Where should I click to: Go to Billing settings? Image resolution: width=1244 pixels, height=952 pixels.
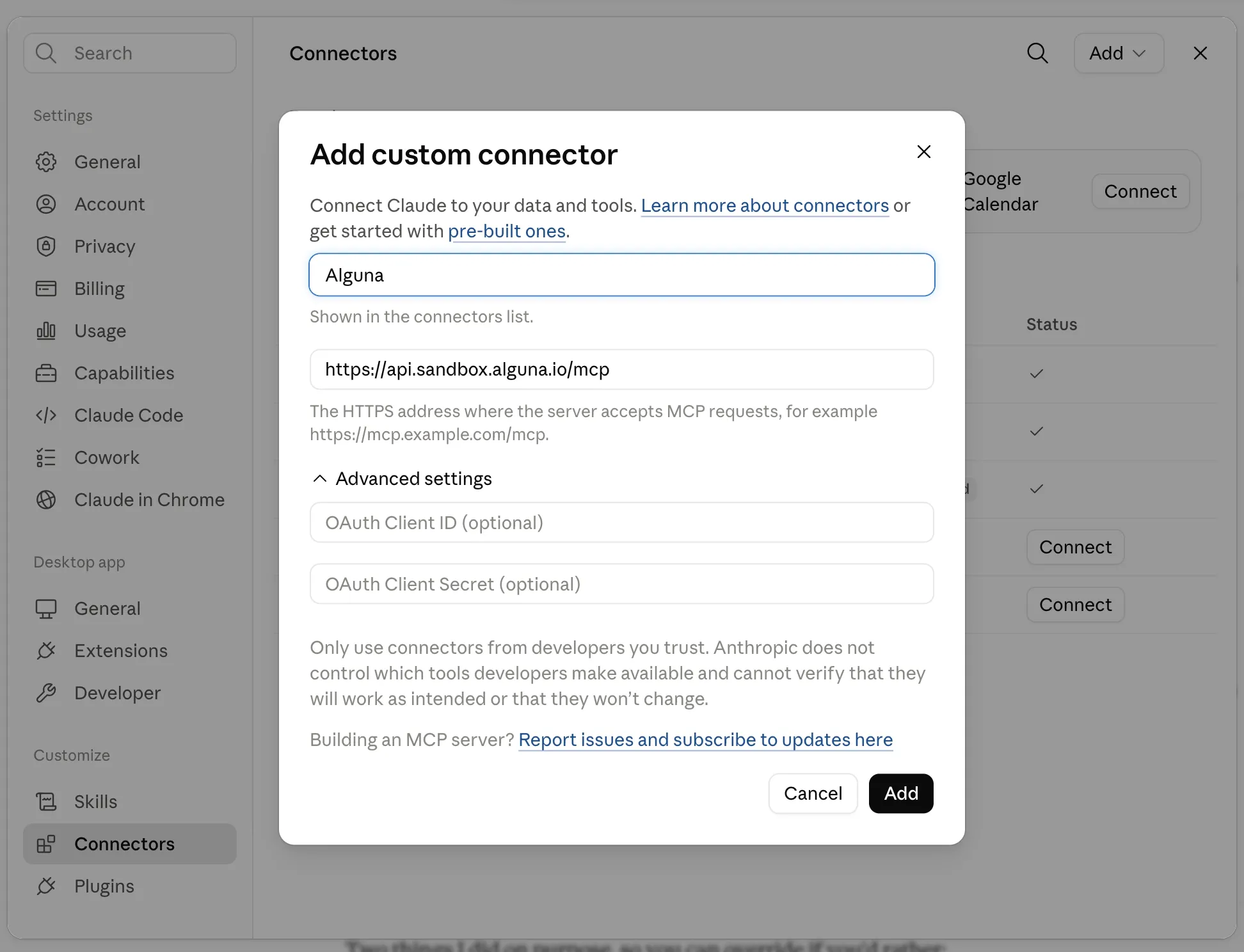130,289
